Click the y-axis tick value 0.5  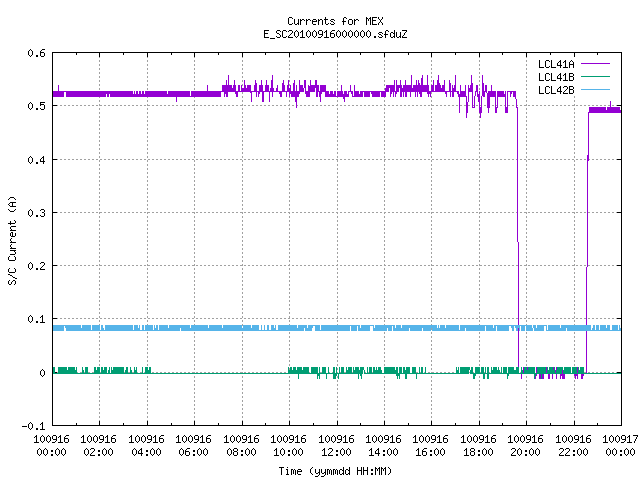(x=36, y=106)
